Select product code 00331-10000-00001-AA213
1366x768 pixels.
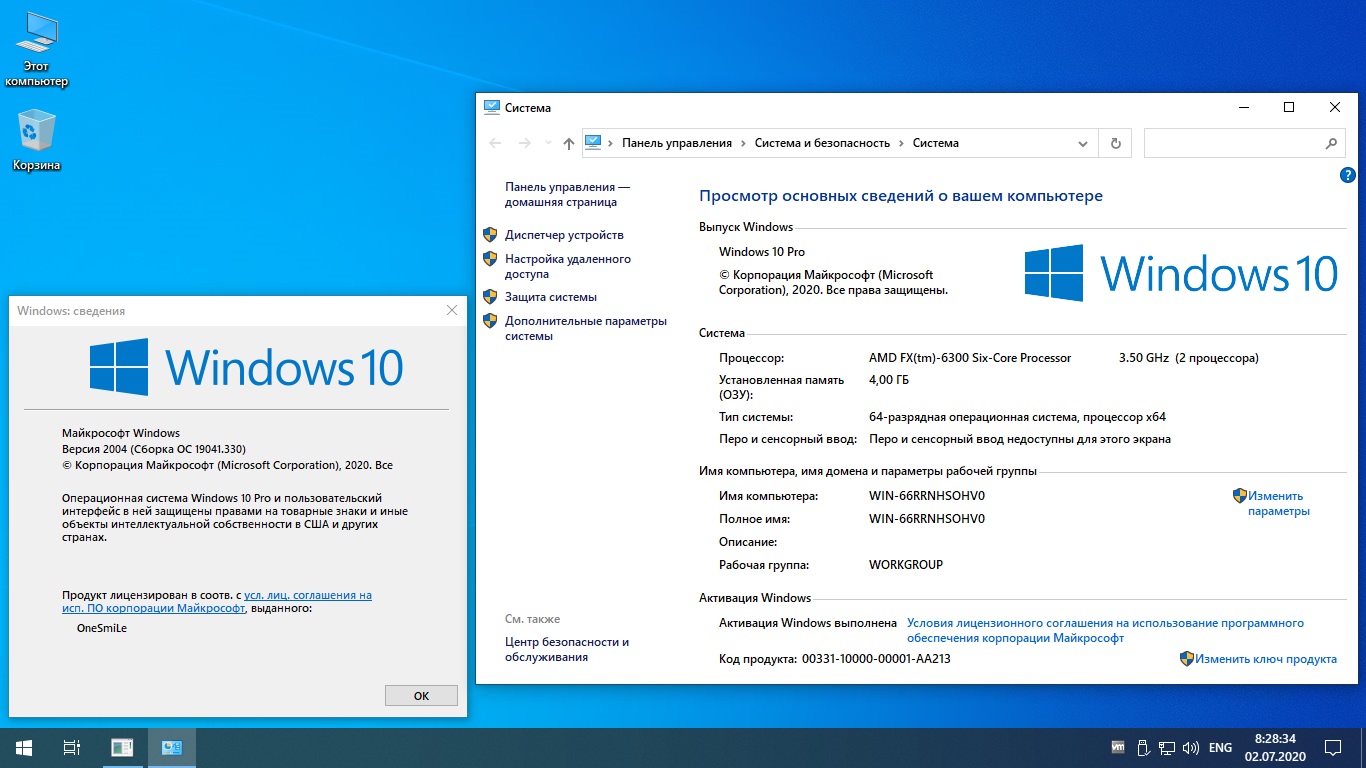tap(876, 659)
